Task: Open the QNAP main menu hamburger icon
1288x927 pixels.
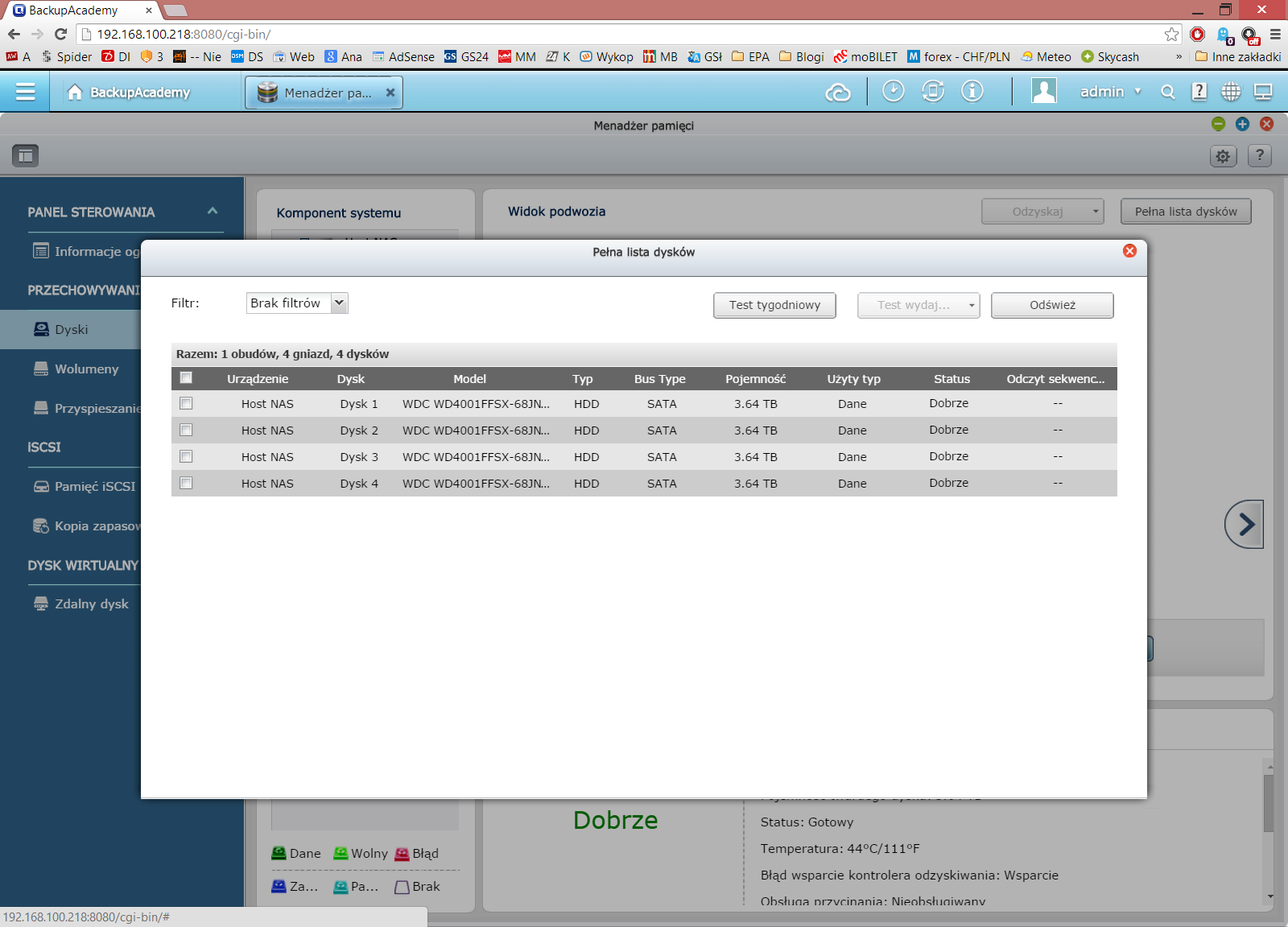Action: [25, 92]
